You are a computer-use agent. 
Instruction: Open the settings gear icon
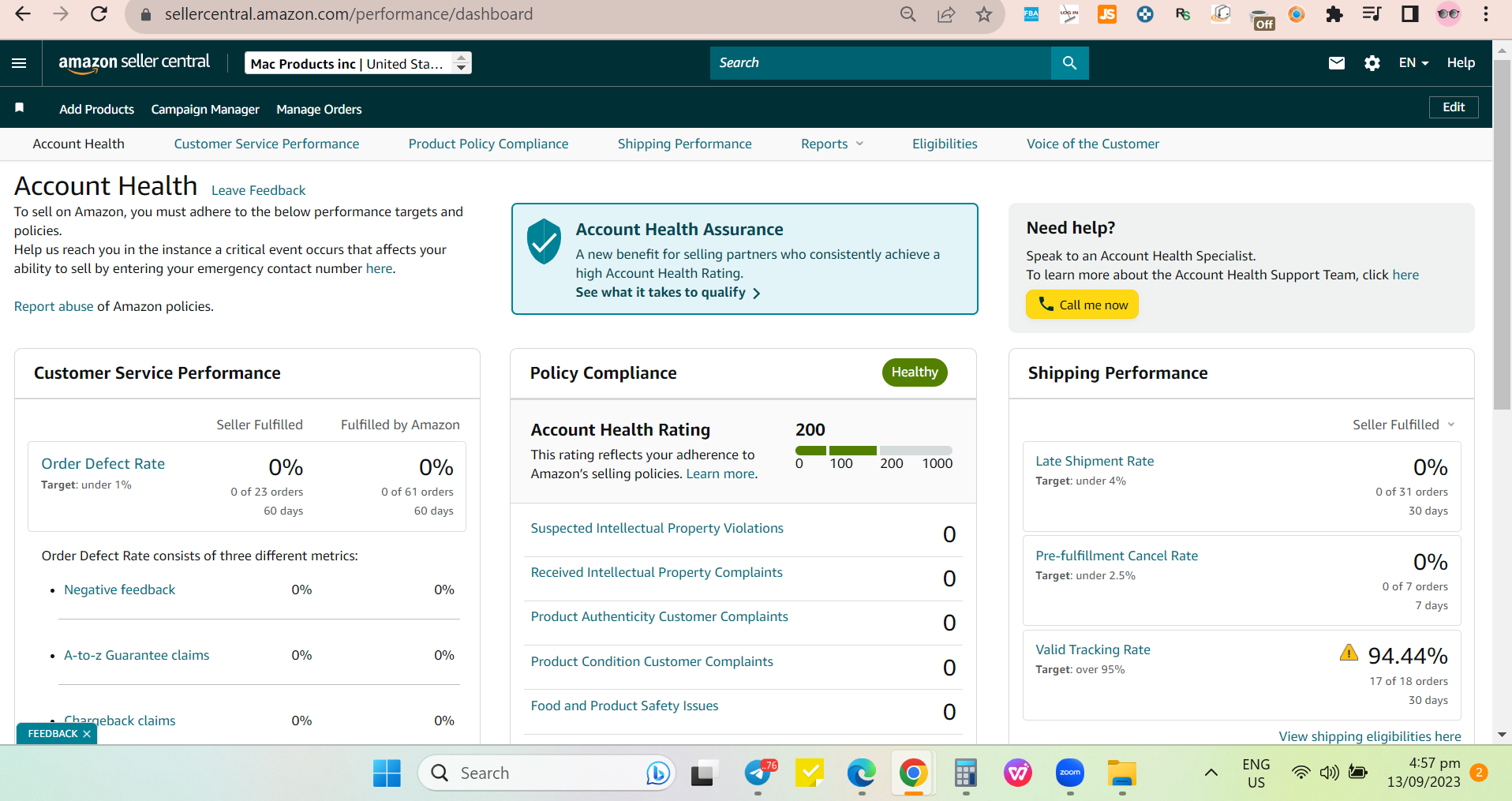[1372, 63]
